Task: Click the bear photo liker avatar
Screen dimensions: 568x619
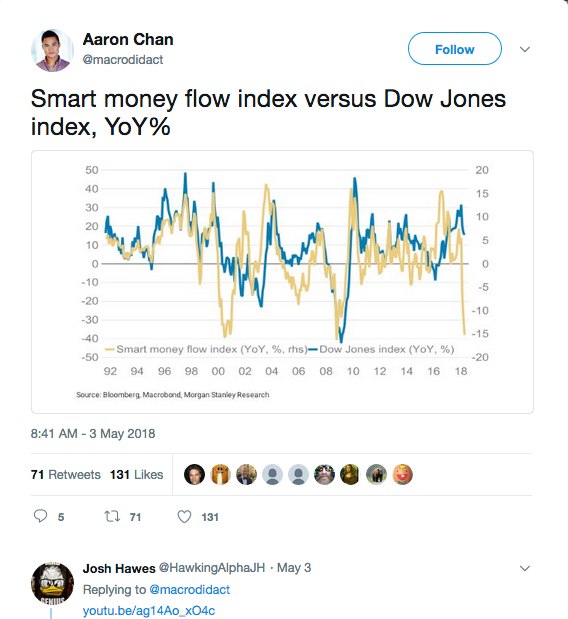Action: 376,474
